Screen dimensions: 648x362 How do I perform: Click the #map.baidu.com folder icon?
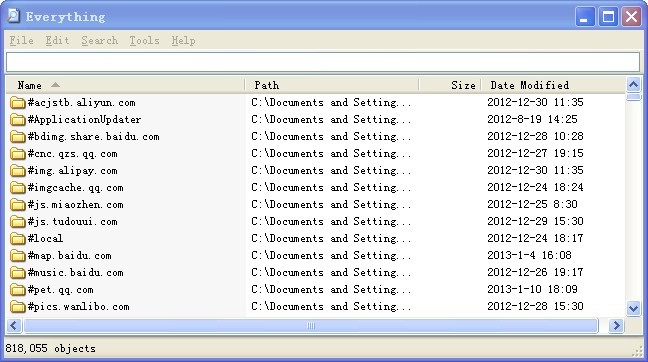tap(17, 255)
